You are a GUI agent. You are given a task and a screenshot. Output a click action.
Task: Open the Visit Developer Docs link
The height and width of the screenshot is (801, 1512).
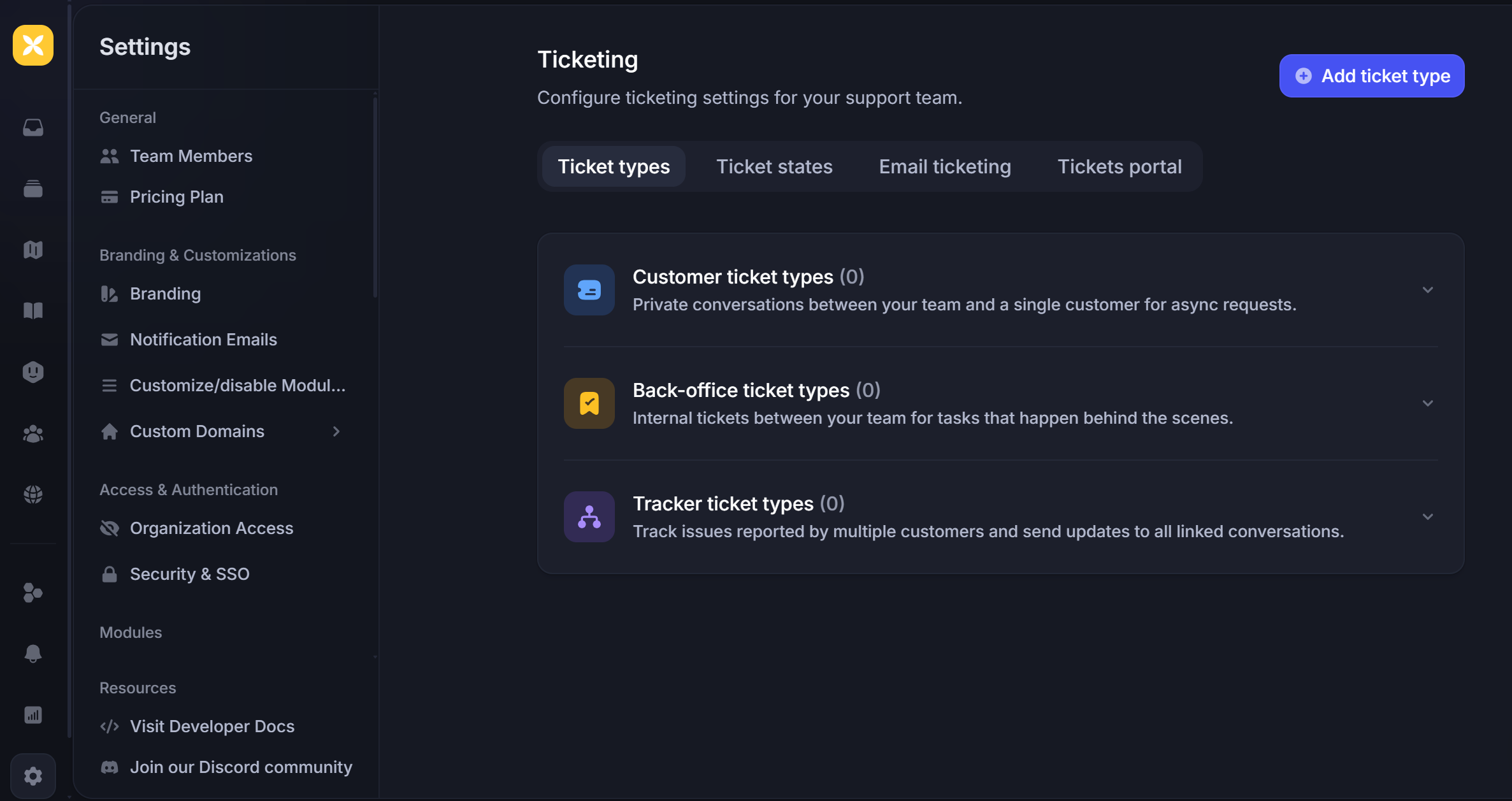[x=212, y=726]
